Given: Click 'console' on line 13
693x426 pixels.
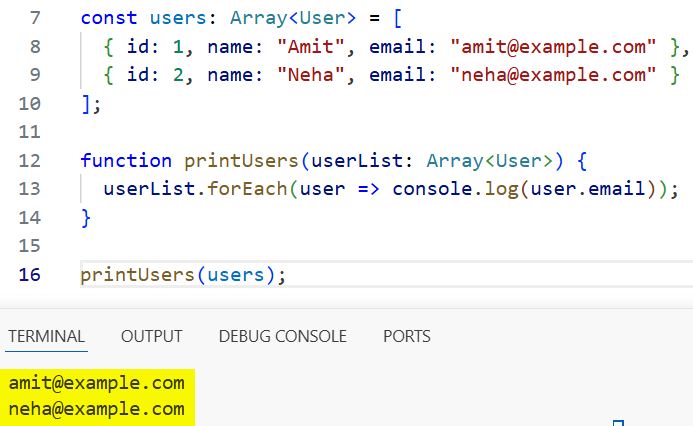Looking at the screenshot, I should tap(432, 189).
